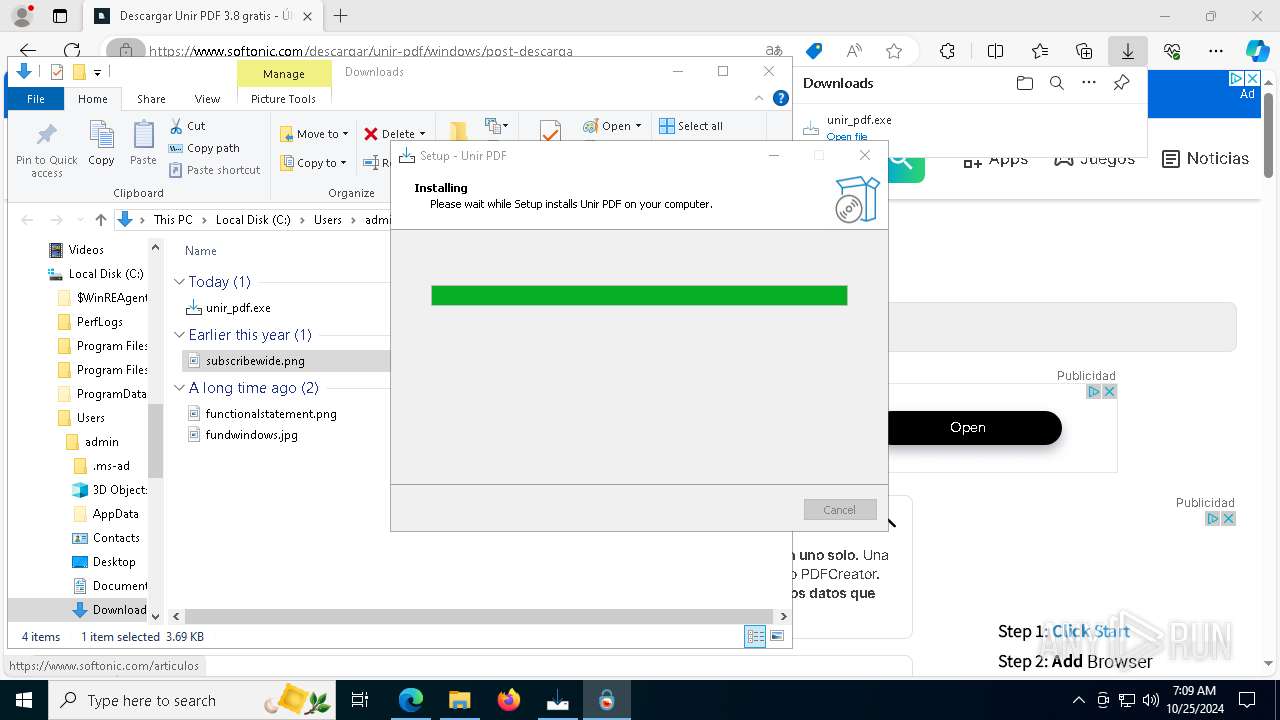Click Paste shortcut in the ribbon
The image size is (1280, 720).
214,170
